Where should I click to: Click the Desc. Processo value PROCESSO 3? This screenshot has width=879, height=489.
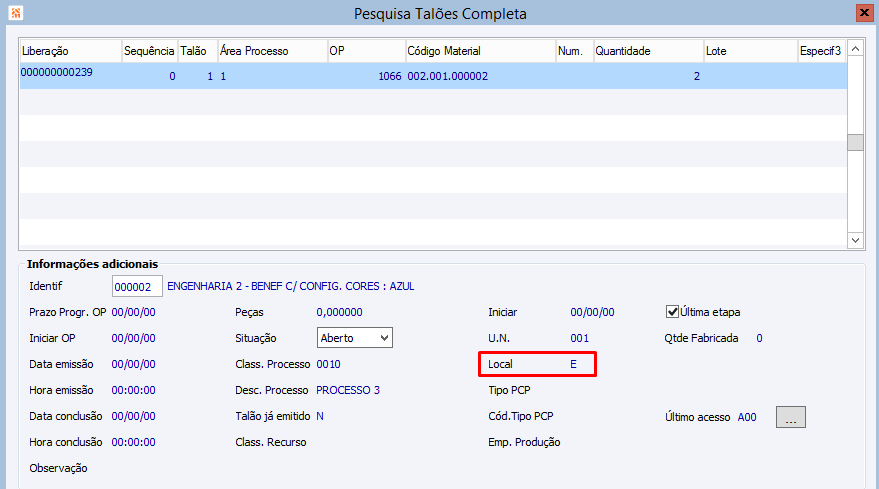pyautogui.click(x=348, y=390)
